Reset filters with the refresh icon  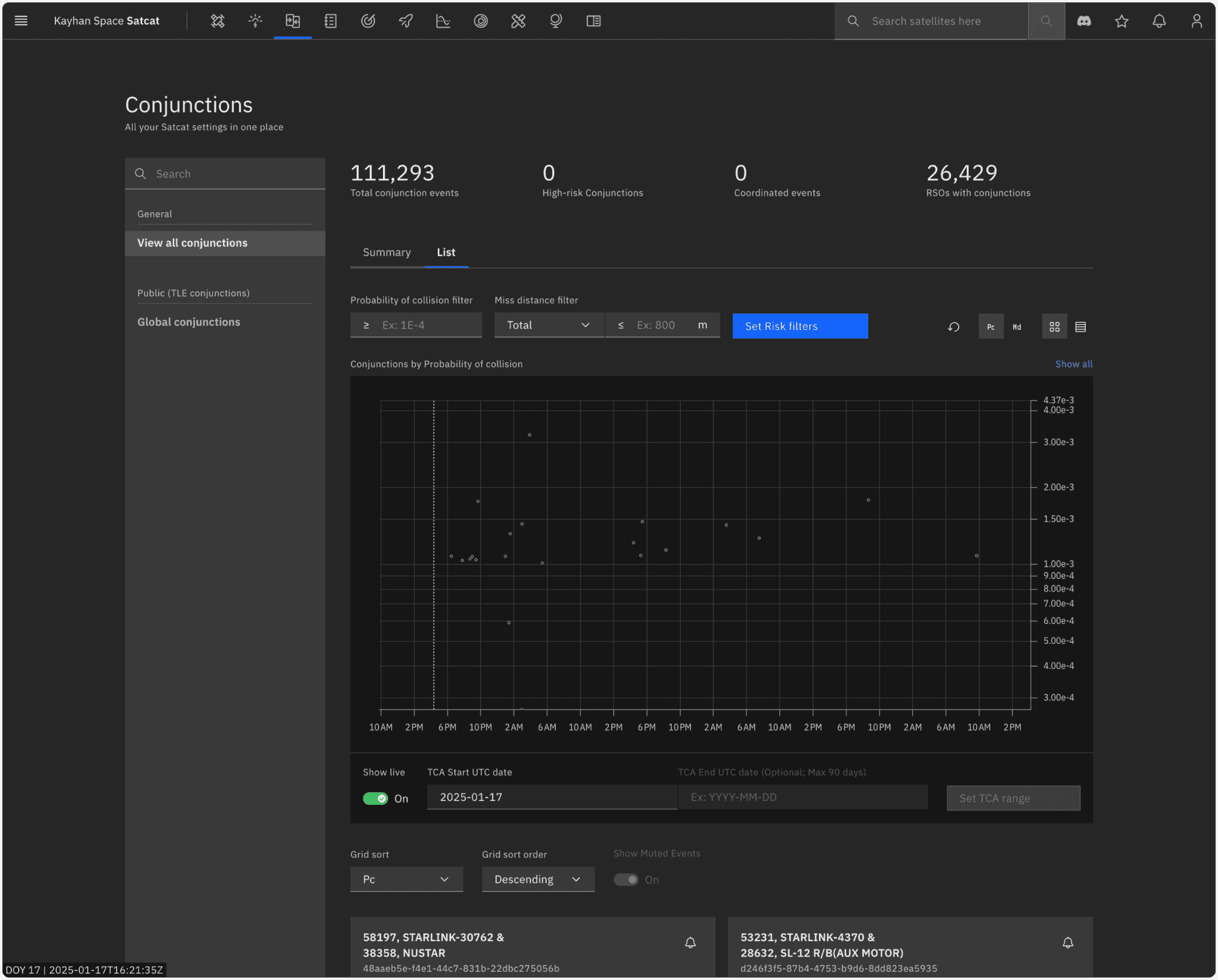pyautogui.click(x=953, y=326)
